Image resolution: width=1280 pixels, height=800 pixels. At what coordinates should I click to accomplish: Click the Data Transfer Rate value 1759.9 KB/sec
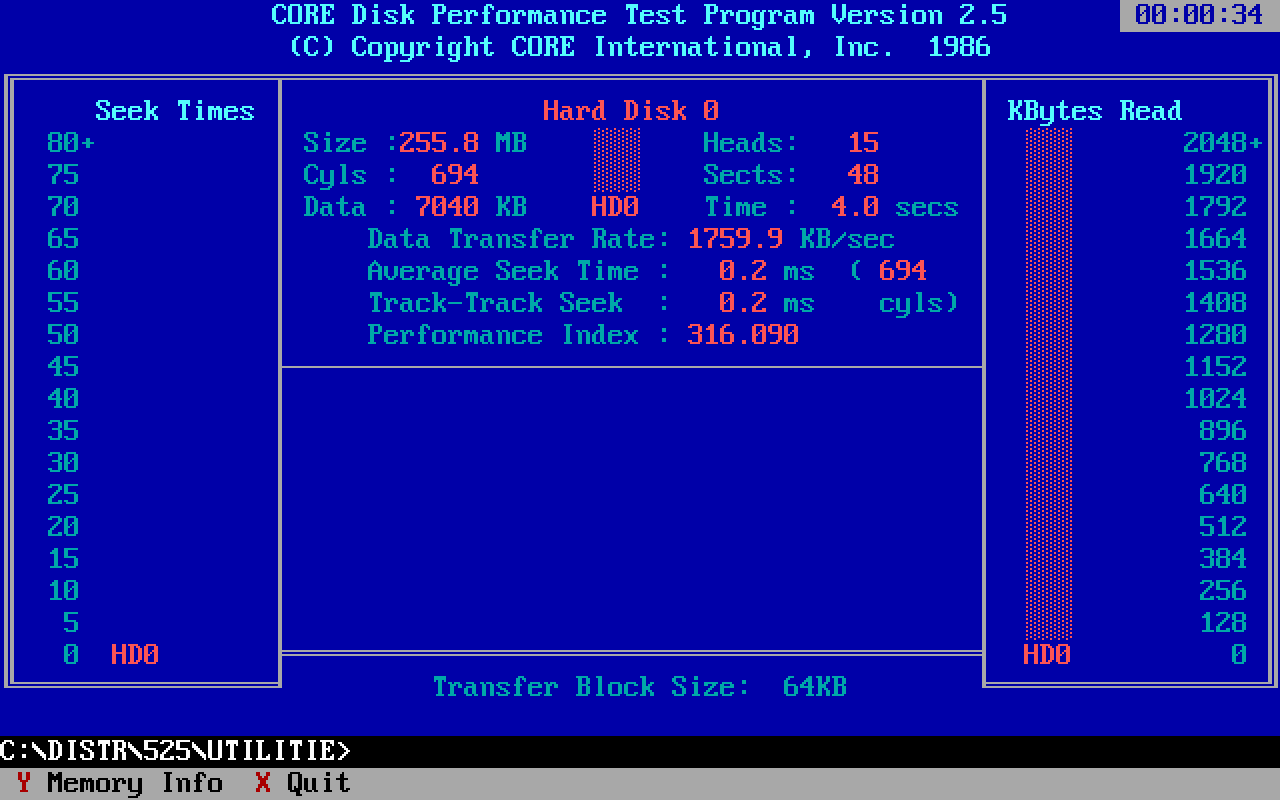(791, 239)
